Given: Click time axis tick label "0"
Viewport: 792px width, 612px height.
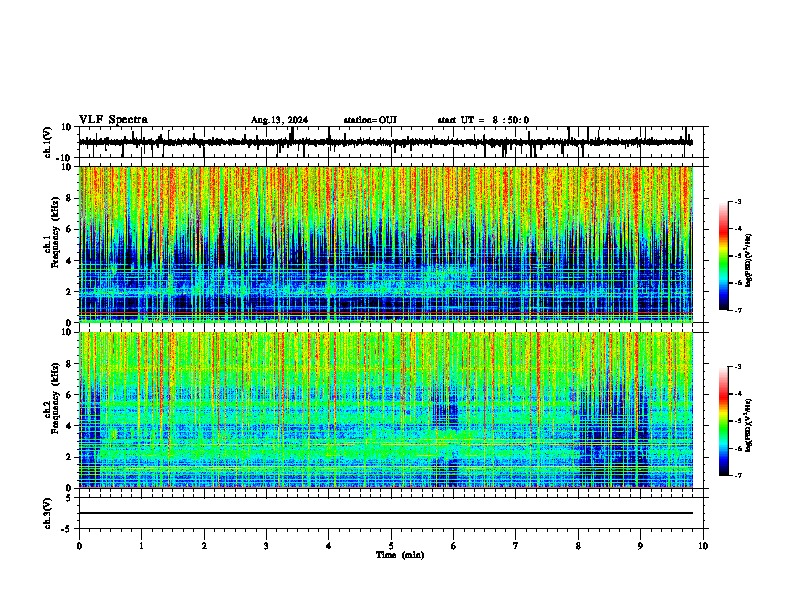Looking at the screenshot, I should point(79,546).
